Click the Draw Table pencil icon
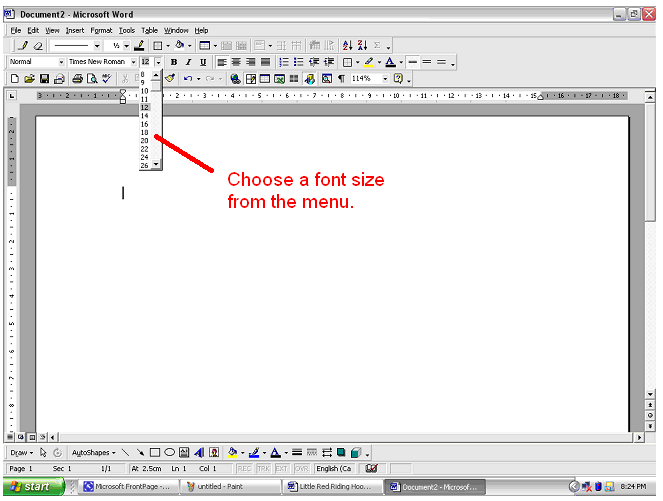Viewport: 663px width, 501px height. point(24,45)
